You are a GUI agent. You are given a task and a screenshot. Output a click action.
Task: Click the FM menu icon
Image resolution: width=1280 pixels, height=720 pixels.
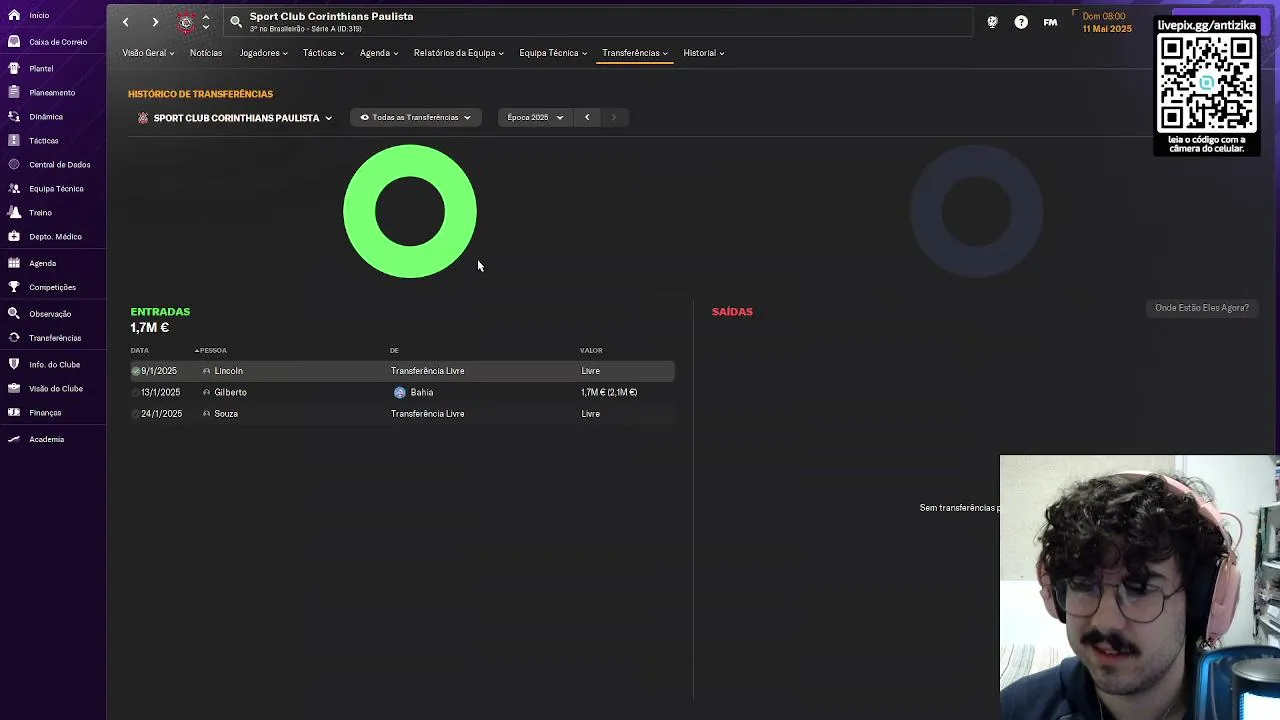coord(1050,22)
